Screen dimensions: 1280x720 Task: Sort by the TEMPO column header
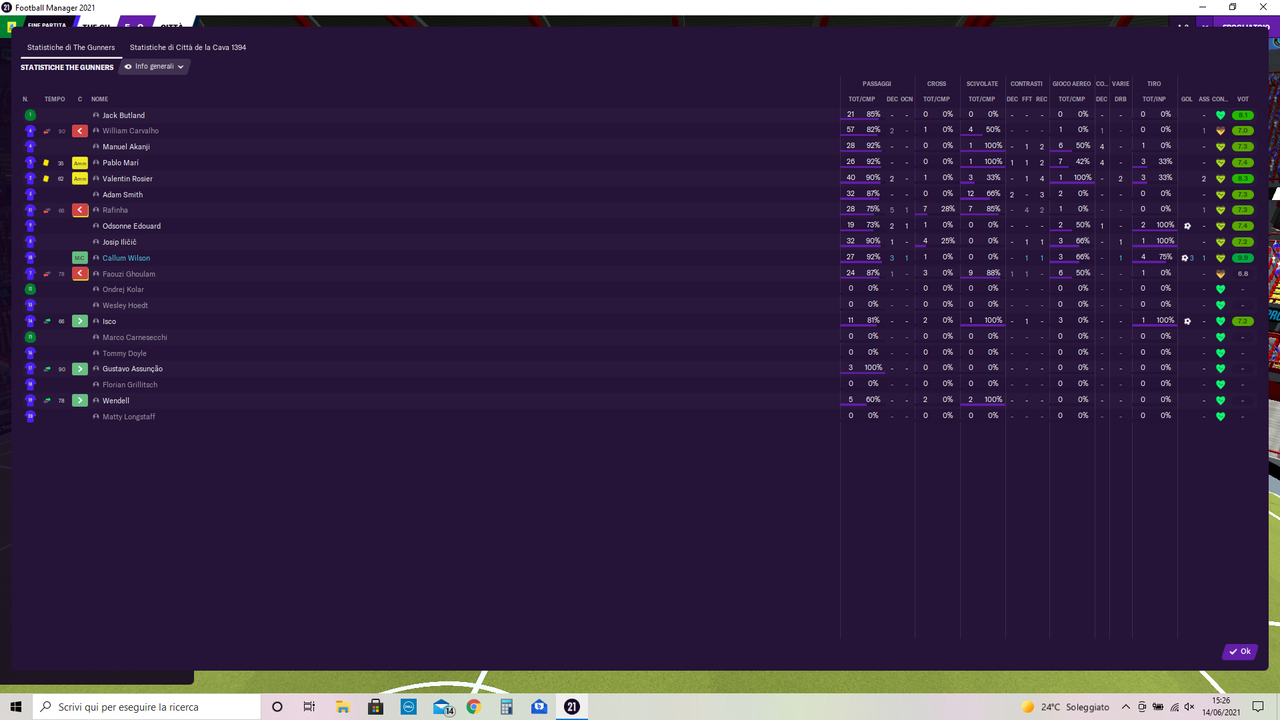pyautogui.click(x=55, y=99)
